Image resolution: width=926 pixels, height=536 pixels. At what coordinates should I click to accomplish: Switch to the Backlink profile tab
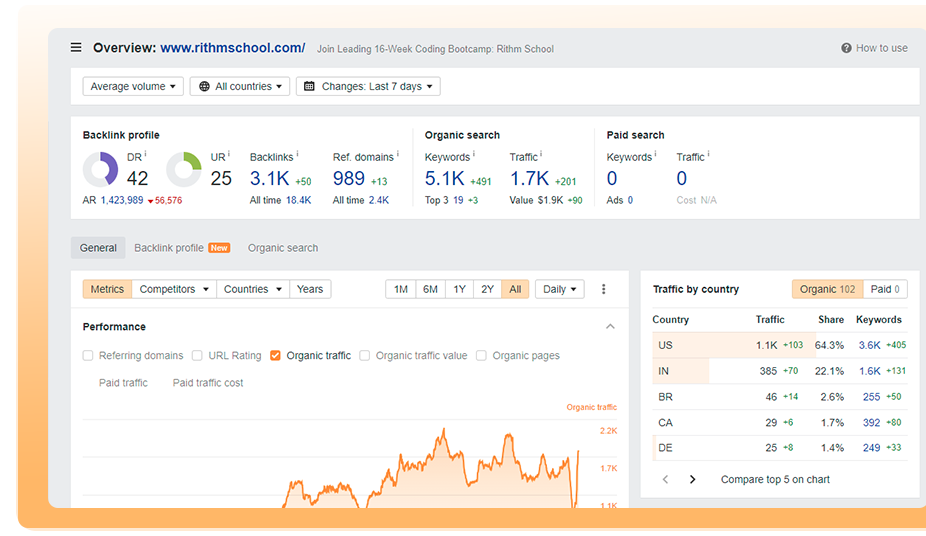point(182,248)
